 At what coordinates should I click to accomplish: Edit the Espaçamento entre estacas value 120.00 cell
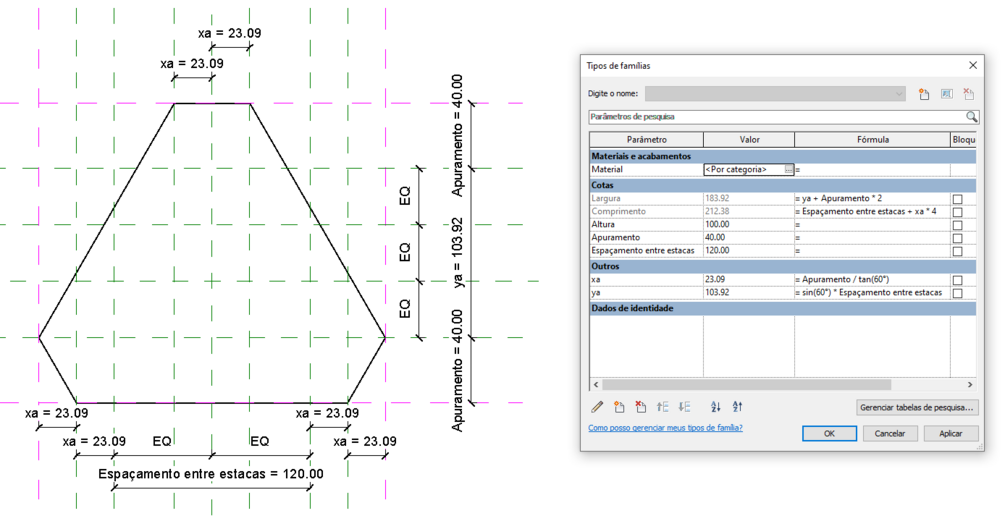[x=749, y=251]
